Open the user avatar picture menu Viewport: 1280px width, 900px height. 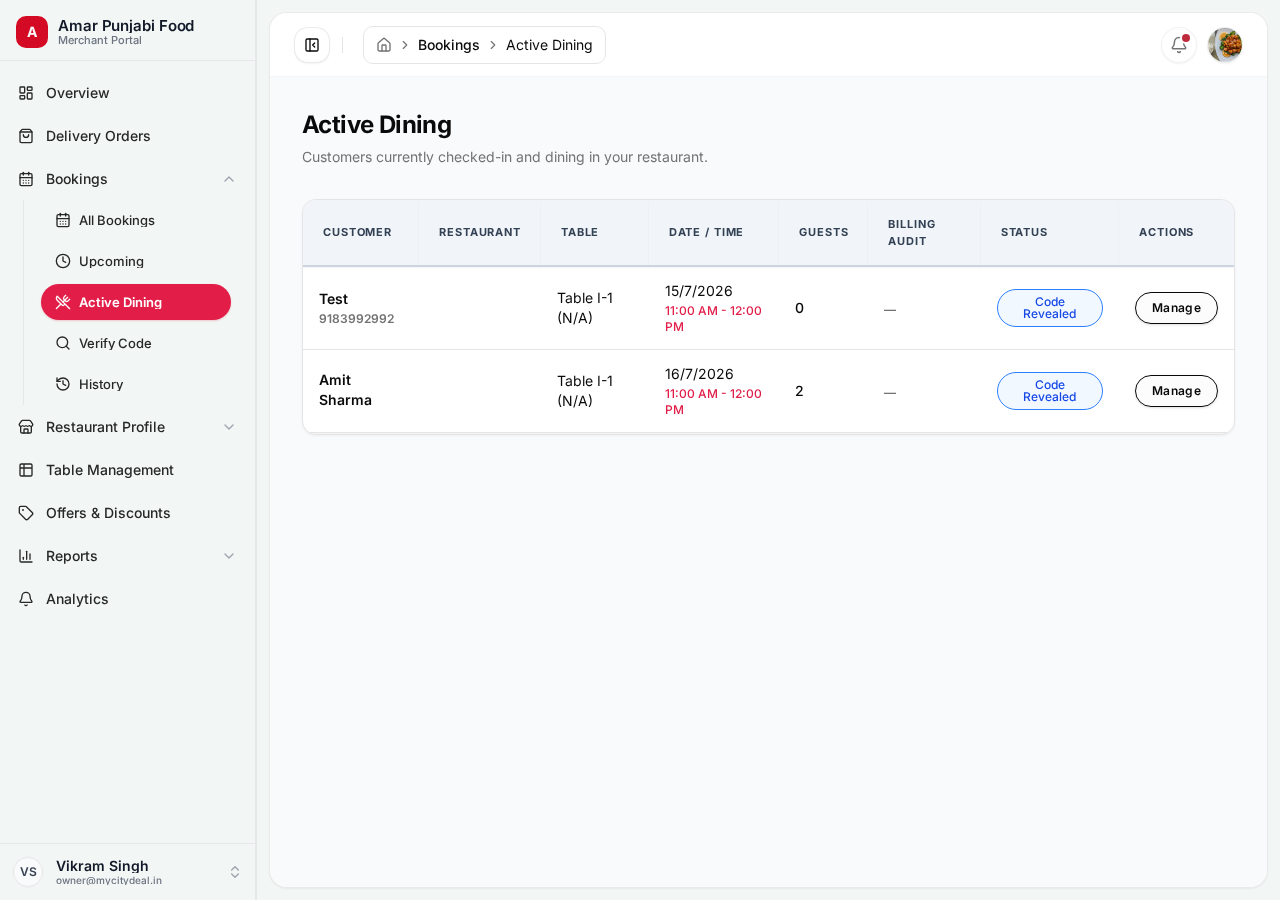[1225, 45]
